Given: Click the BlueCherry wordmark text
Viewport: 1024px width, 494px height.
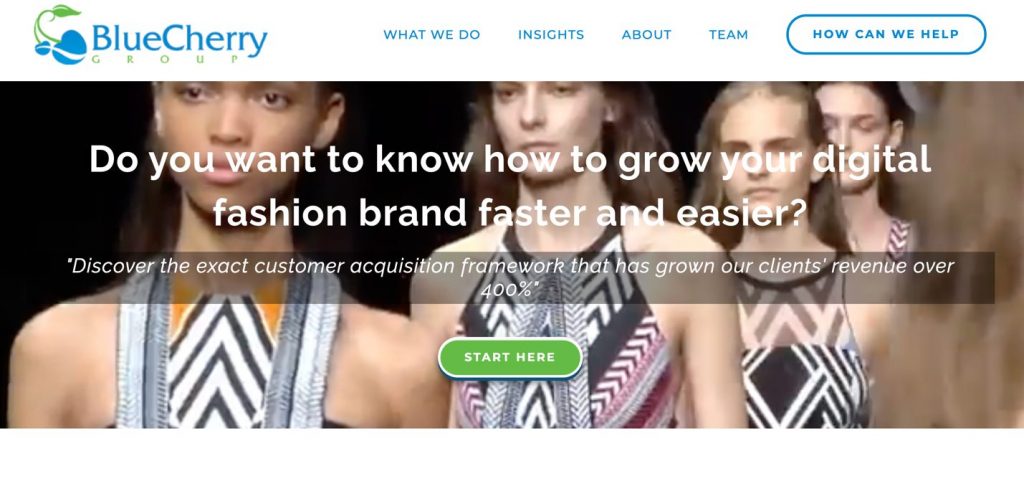Looking at the screenshot, I should tap(180, 39).
